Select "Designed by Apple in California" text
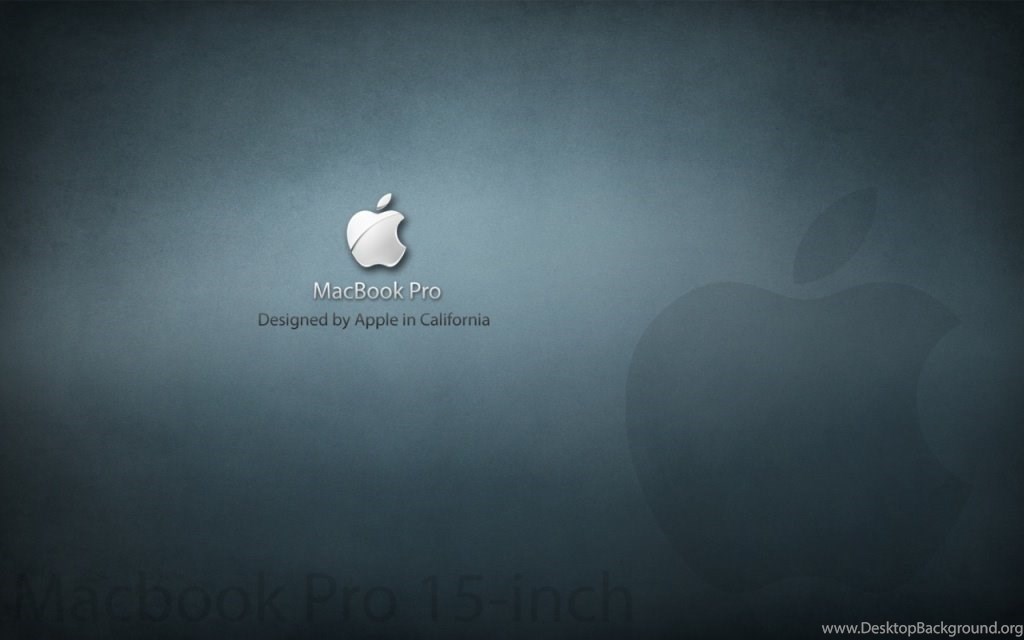This screenshot has width=1024, height=640. point(374,320)
